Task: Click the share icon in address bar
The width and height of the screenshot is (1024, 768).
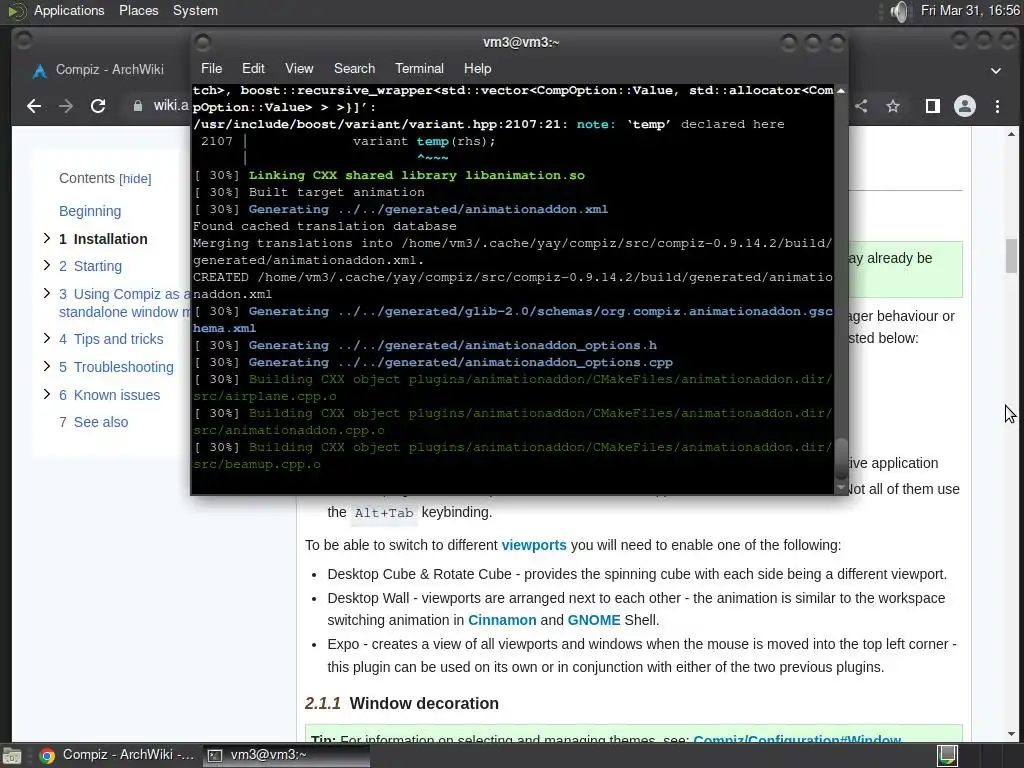Action: pos(861,106)
